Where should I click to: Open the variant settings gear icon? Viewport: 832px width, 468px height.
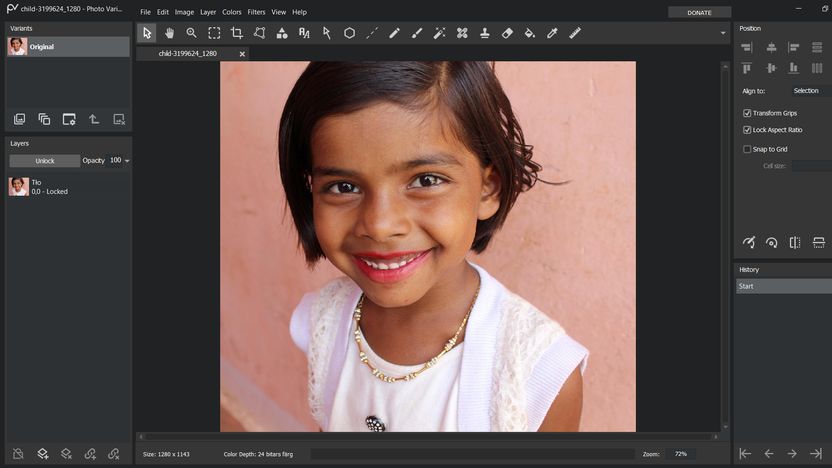coord(69,119)
